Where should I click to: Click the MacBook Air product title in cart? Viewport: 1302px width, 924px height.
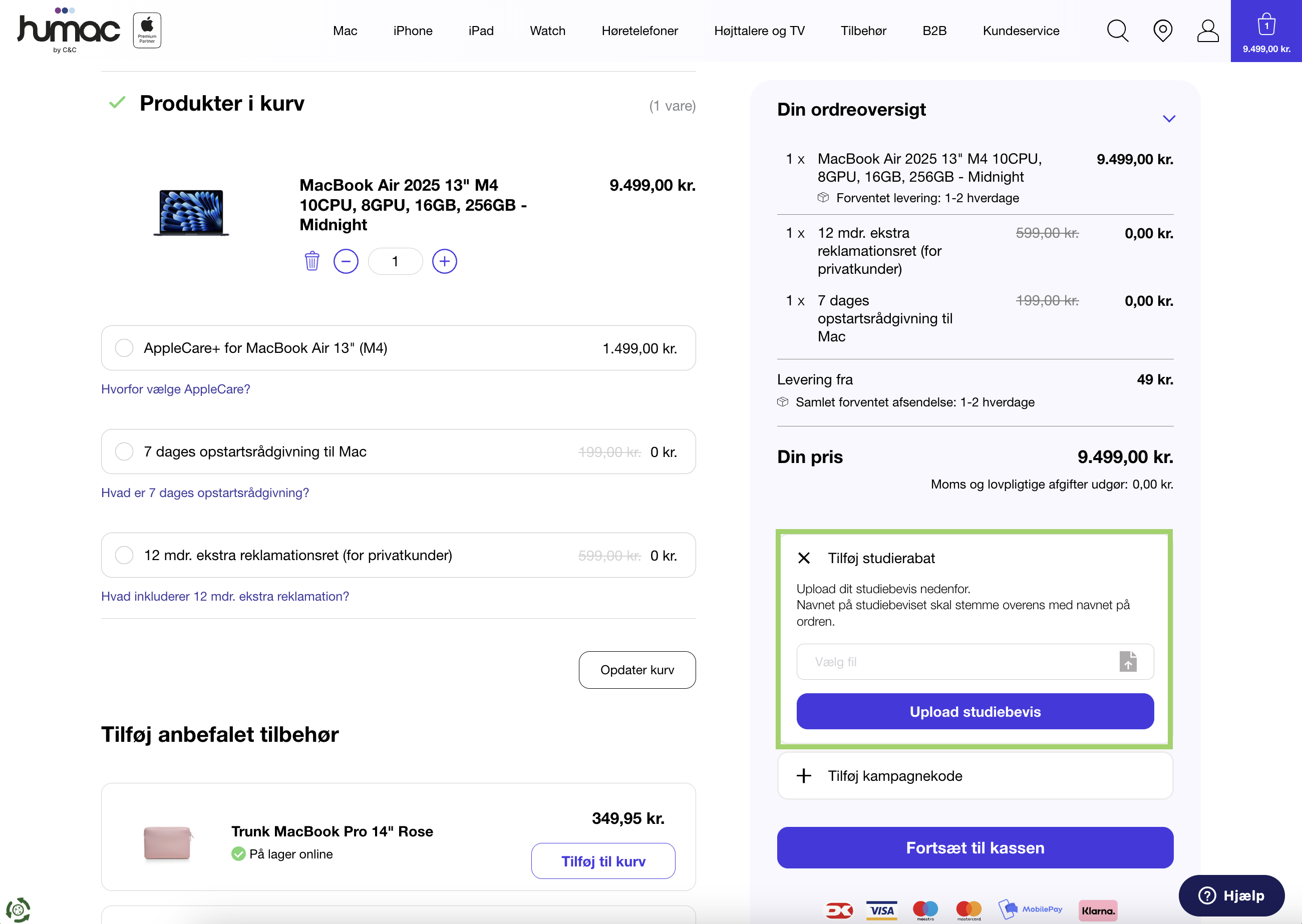[413, 205]
